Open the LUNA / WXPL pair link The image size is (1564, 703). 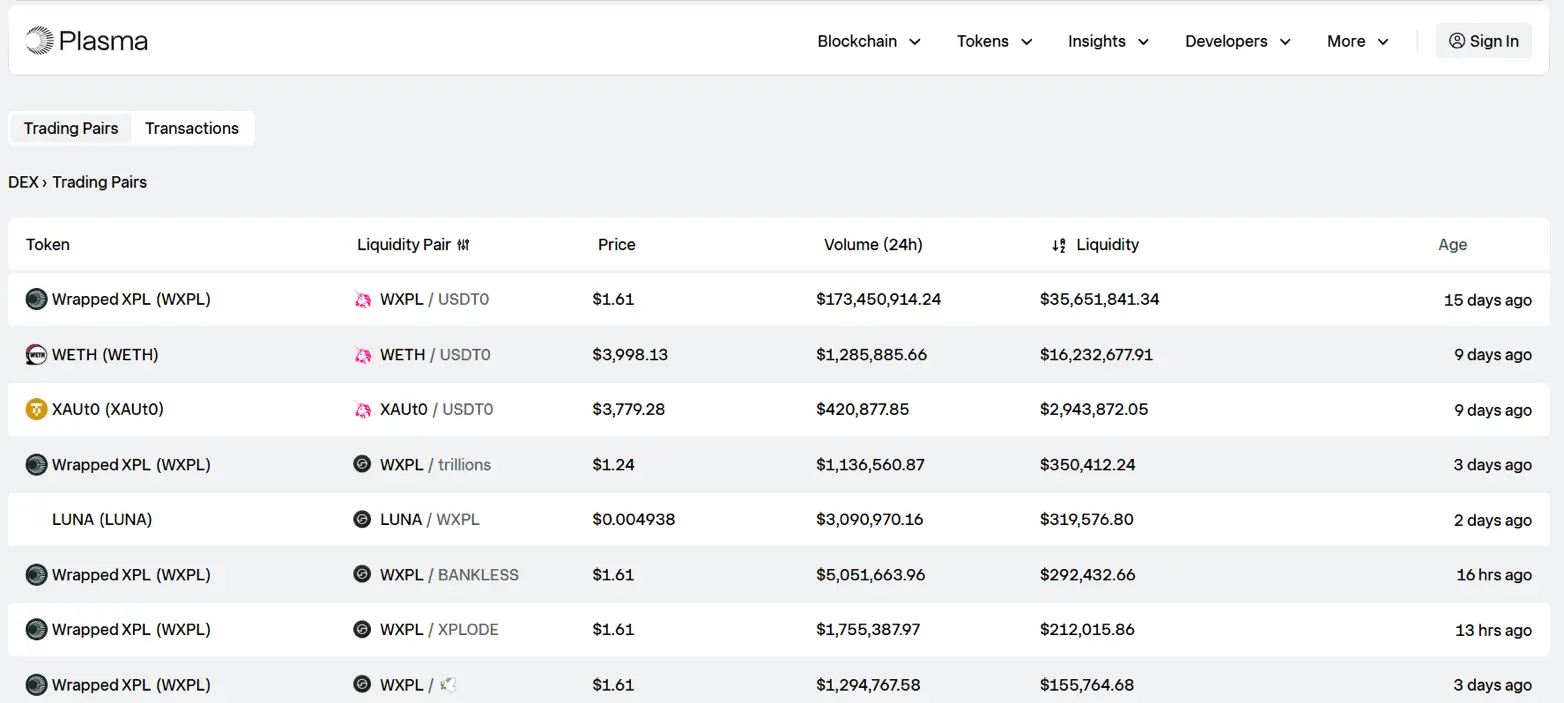pyautogui.click(x=430, y=519)
